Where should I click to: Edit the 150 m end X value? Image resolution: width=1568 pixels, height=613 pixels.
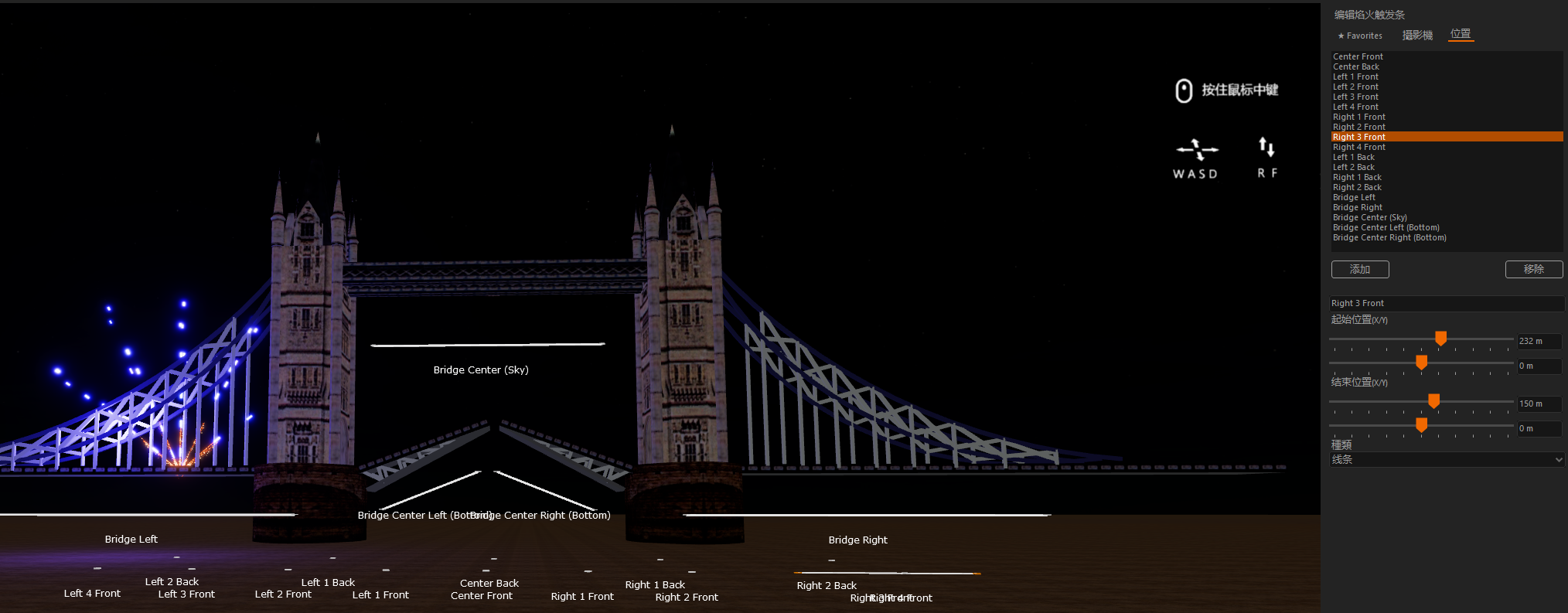point(1539,404)
